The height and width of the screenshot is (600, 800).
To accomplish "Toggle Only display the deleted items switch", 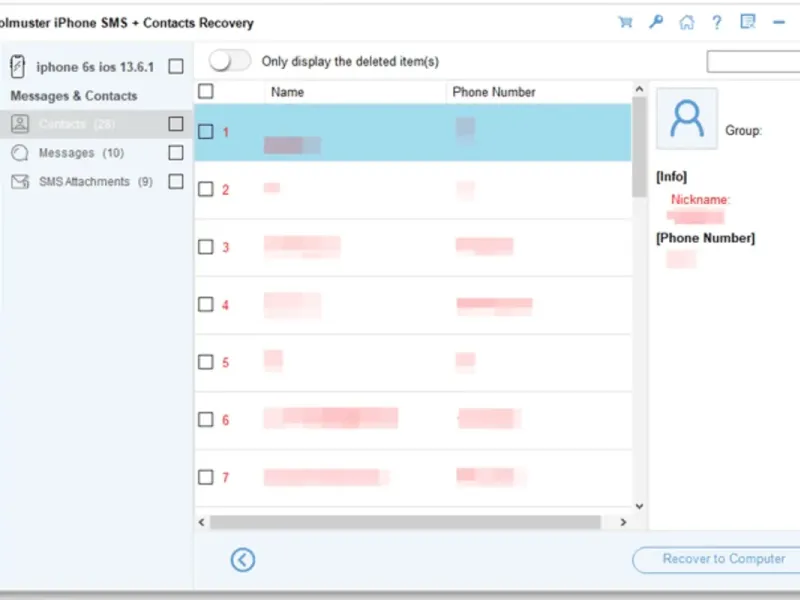I will pyautogui.click(x=230, y=61).
